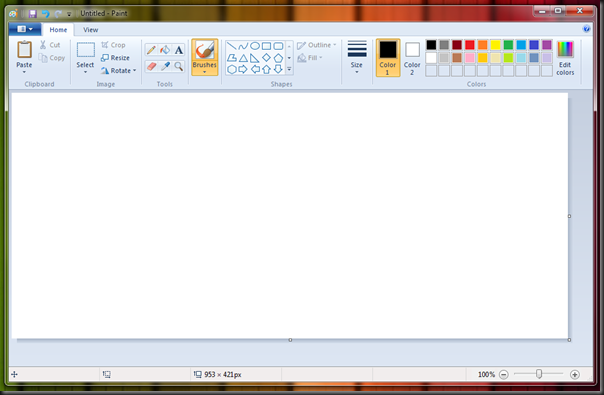Click the zoom in plus button

tap(574, 375)
